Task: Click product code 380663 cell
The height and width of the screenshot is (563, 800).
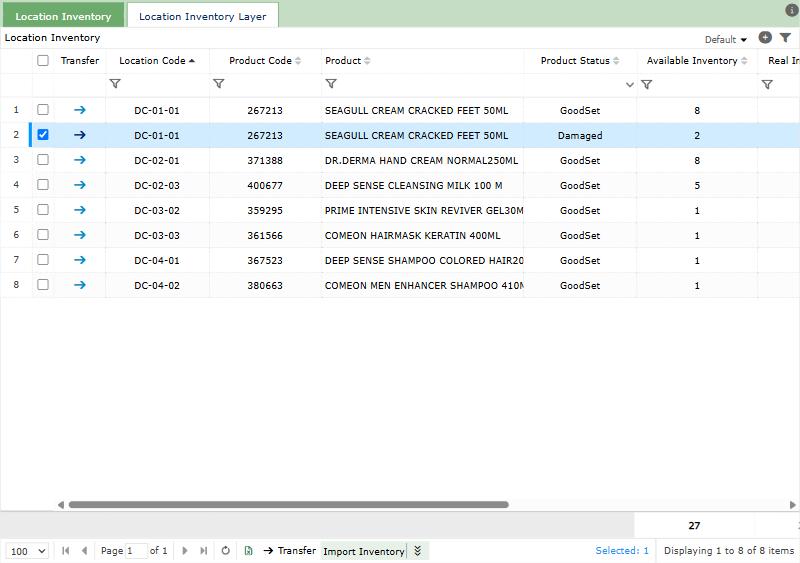Action: (265, 285)
